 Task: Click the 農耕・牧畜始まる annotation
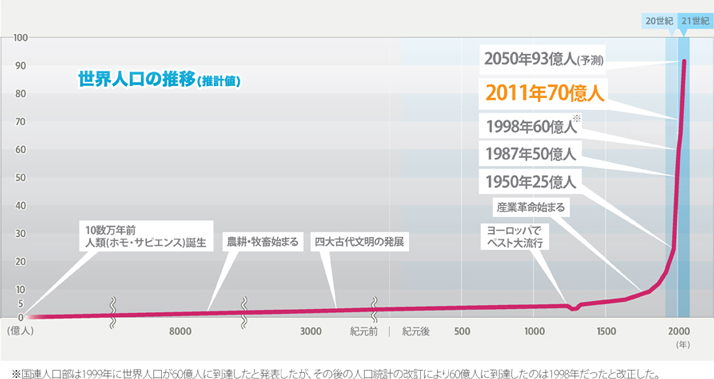(x=263, y=241)
